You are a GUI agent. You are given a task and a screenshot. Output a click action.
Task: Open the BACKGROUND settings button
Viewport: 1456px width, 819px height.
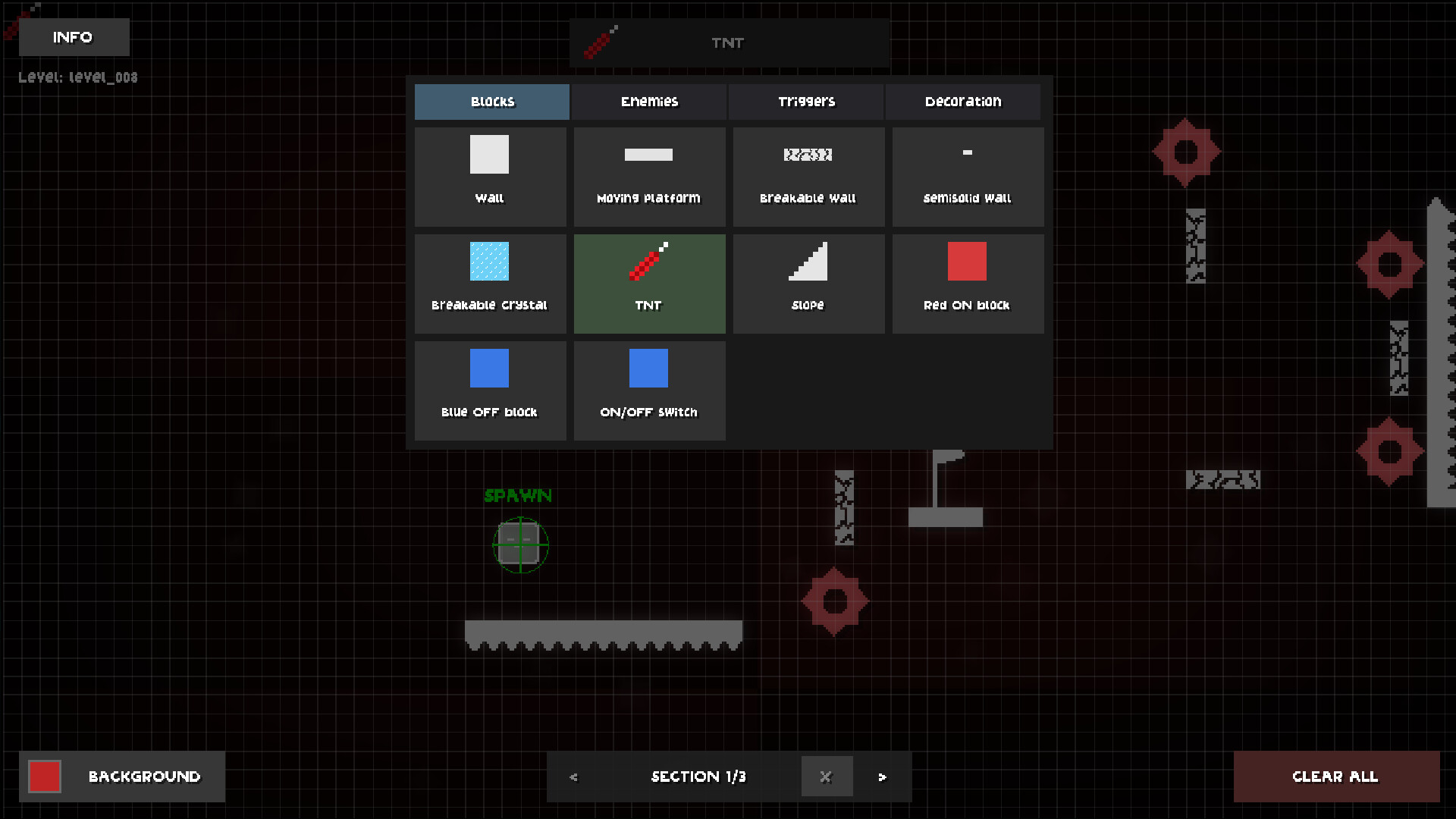(122, 777)
